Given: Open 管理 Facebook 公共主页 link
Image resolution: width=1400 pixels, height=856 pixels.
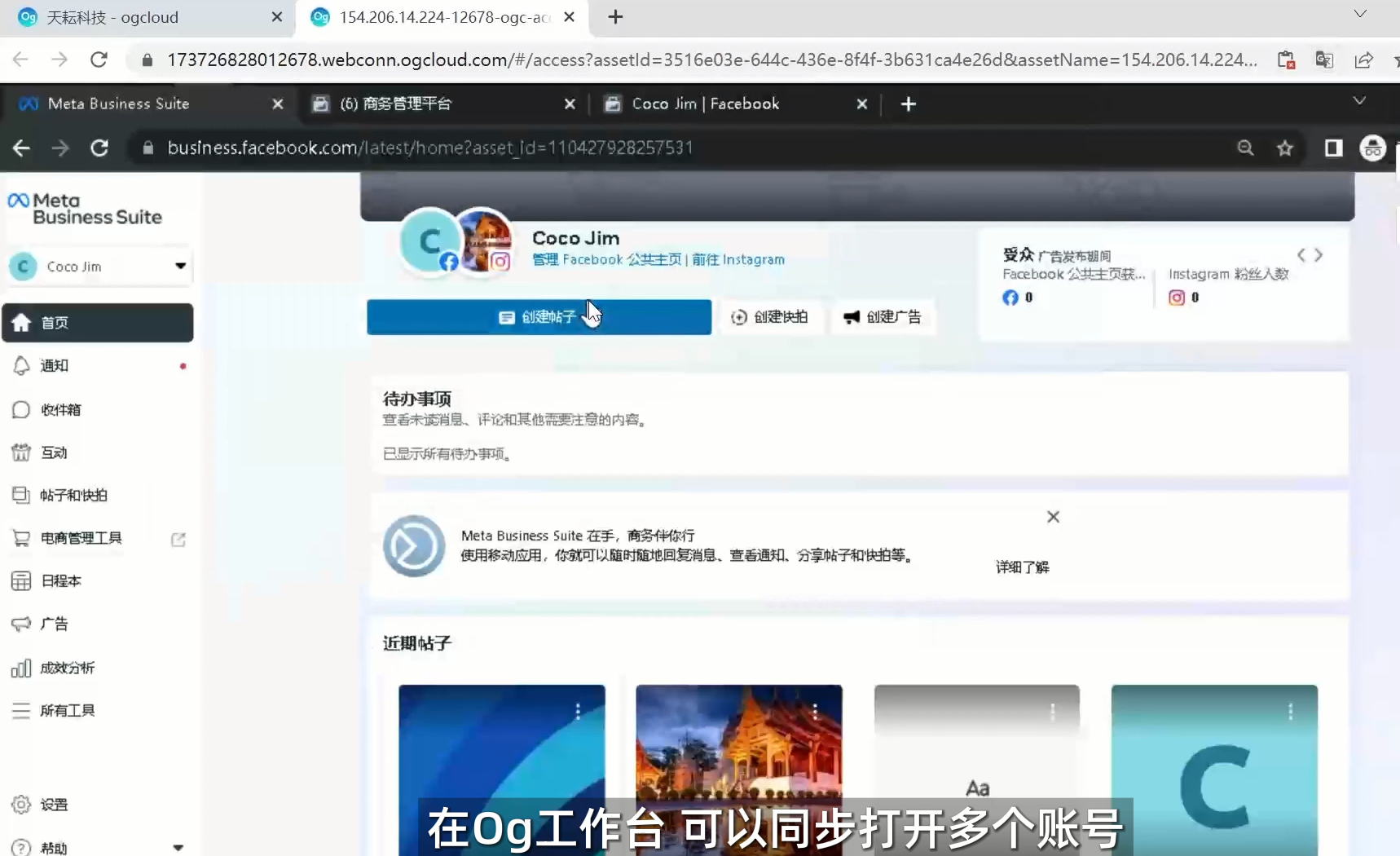Looking at the screenshot, I should pos(607,259).
